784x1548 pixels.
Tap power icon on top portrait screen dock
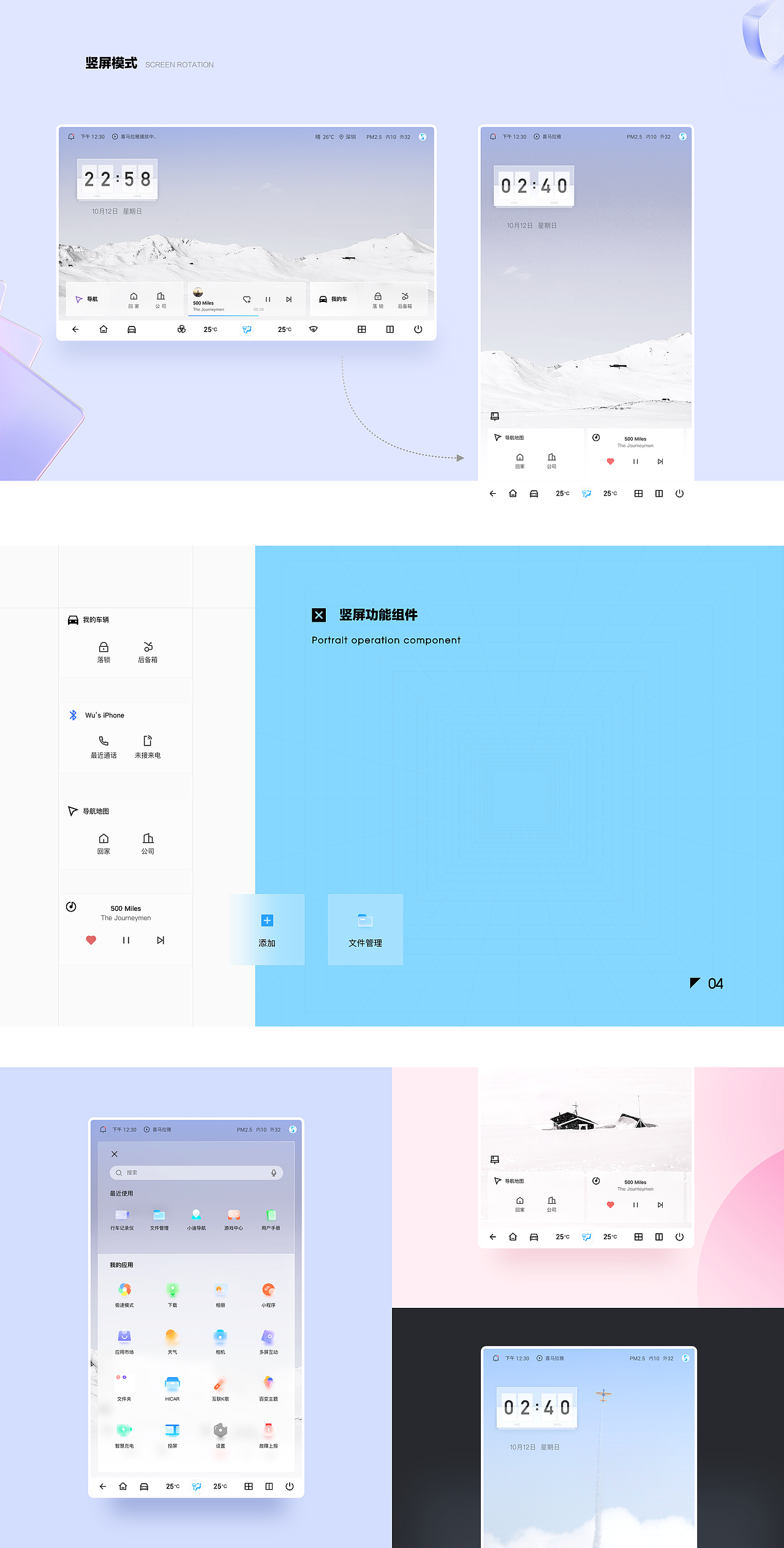pyautogui.click(x=679, y=494)
